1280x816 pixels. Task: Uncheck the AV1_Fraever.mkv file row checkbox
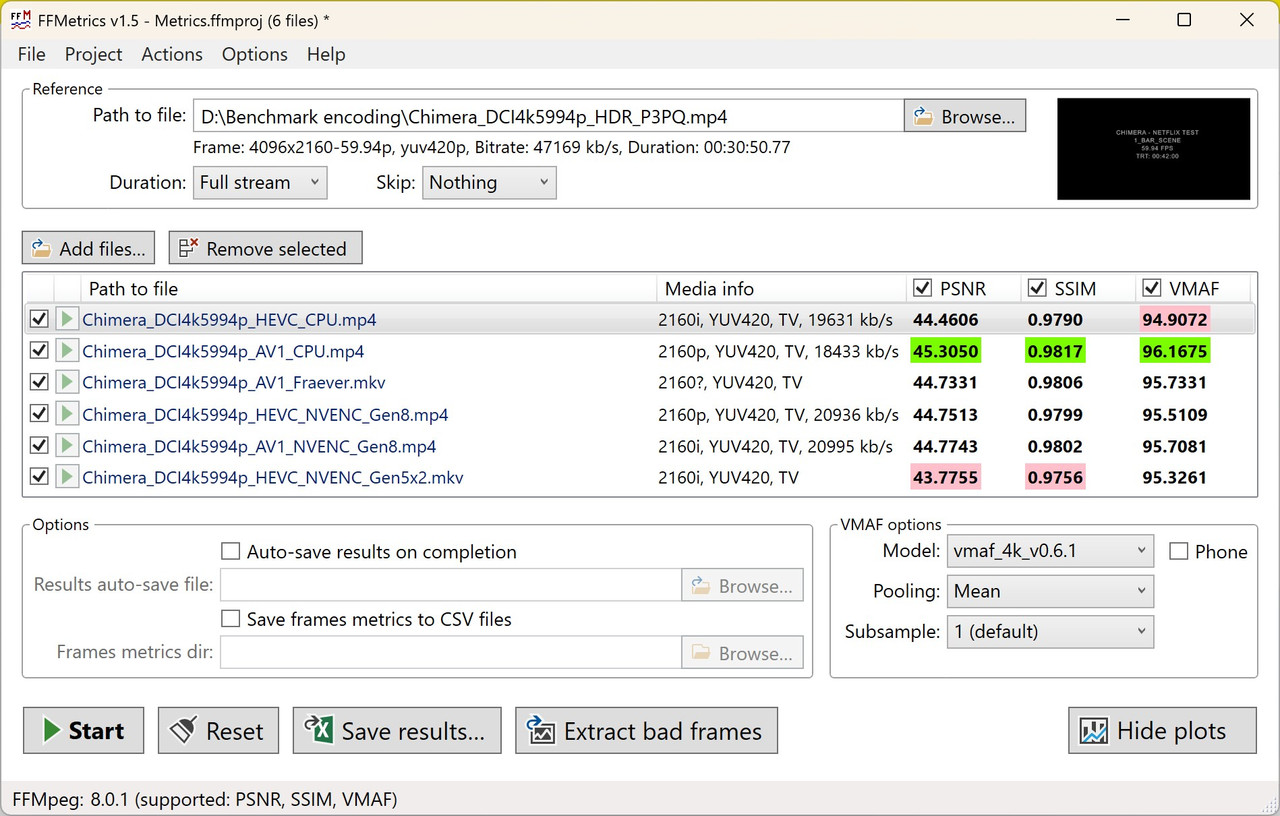(39, 383)
